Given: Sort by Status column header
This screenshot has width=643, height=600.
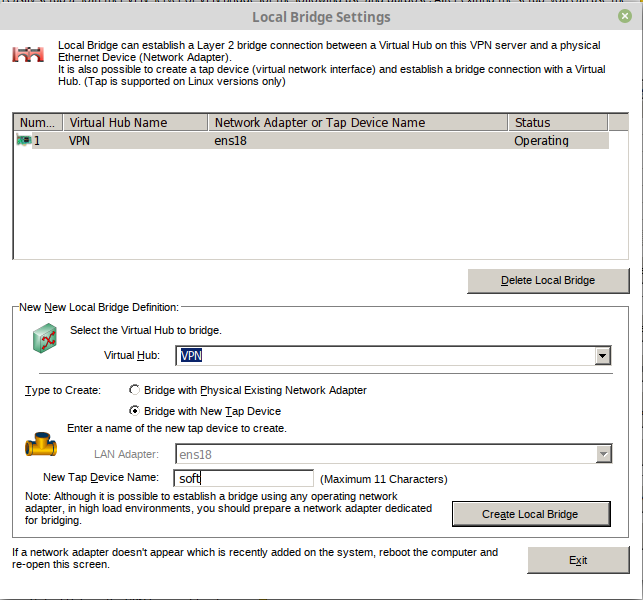Looking at the screenshot, I should [558, 123].
